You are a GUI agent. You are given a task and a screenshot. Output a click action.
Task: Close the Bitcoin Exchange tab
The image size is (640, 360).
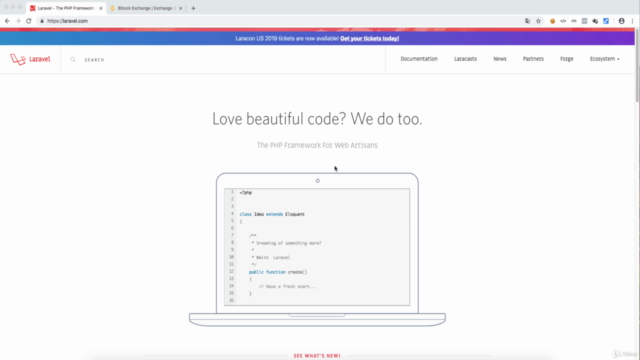[180, 8]
